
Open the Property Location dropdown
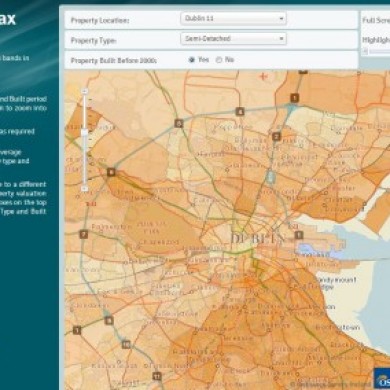click(x=233, y=19)
